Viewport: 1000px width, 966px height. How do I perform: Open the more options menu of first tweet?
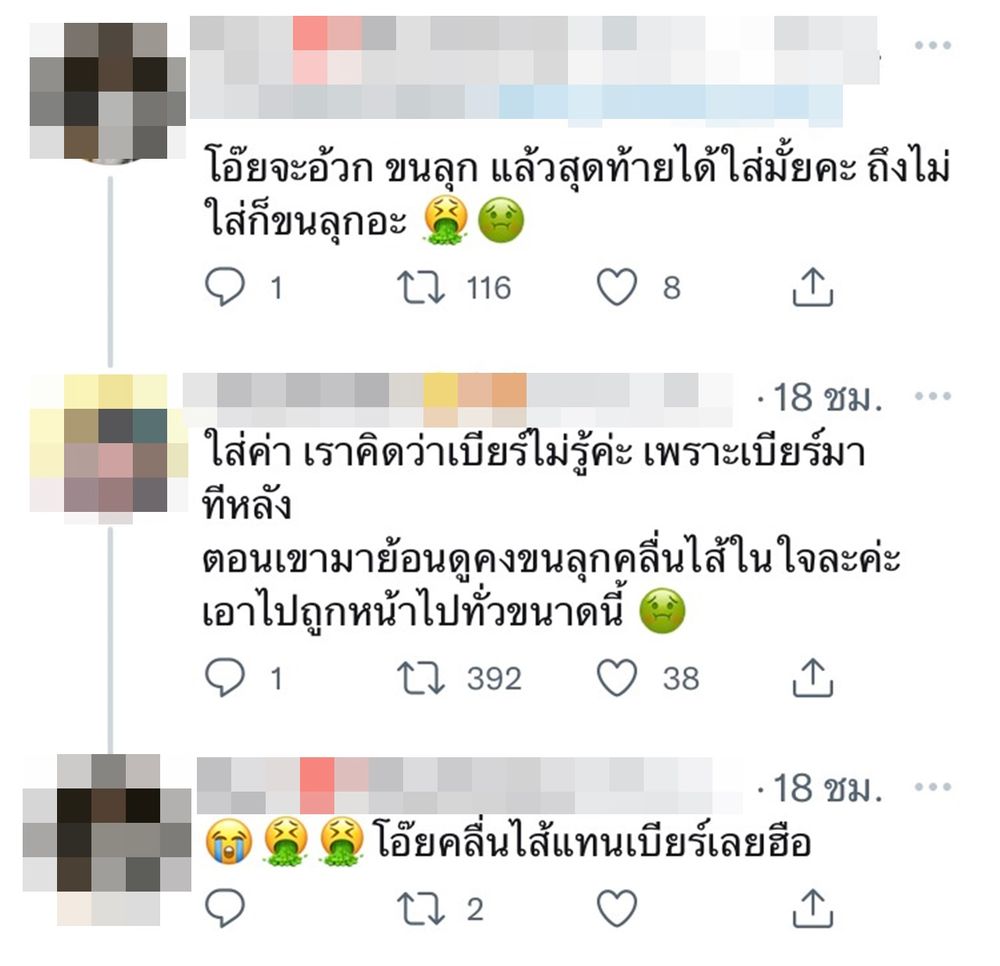pos(932,45)
